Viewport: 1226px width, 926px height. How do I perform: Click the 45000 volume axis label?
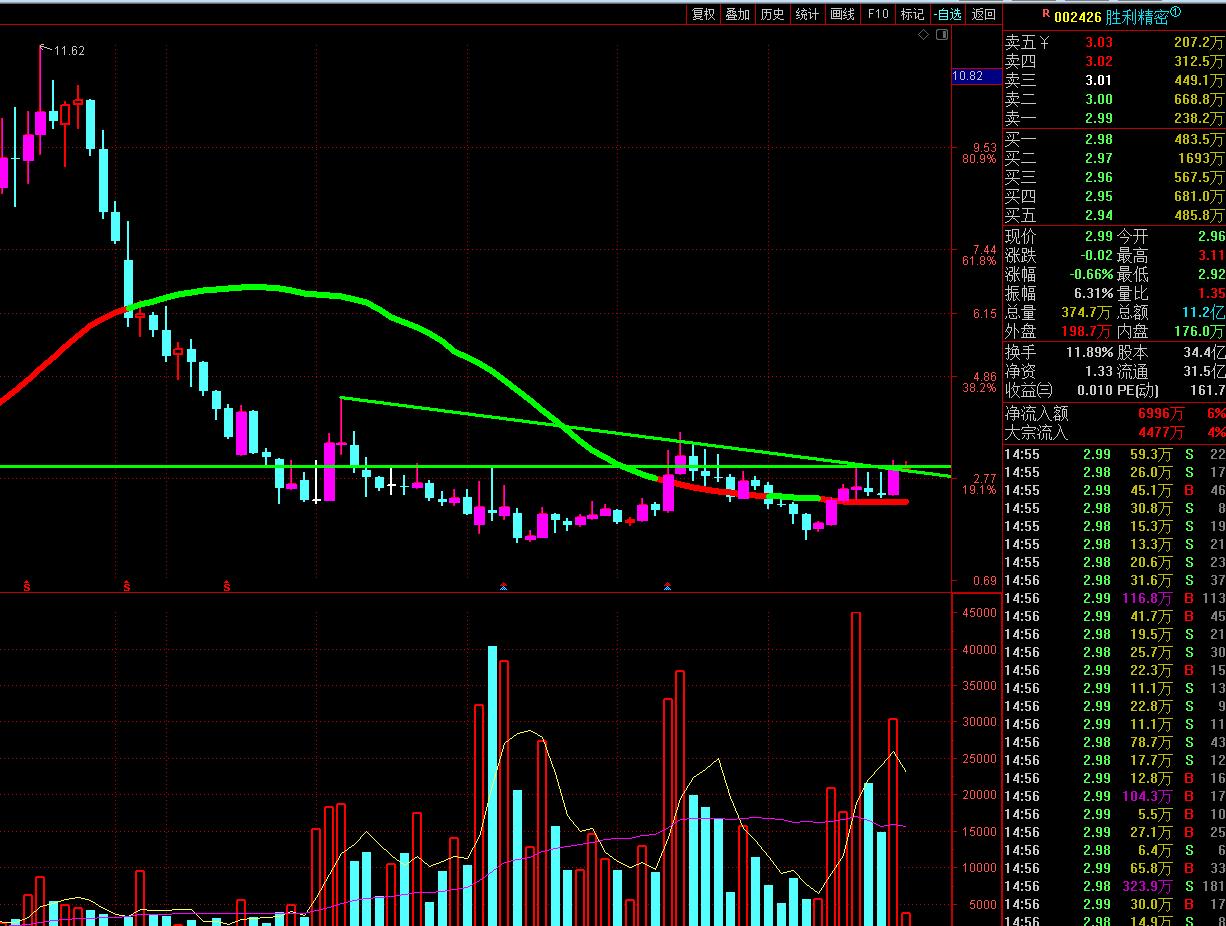(977, 613)
